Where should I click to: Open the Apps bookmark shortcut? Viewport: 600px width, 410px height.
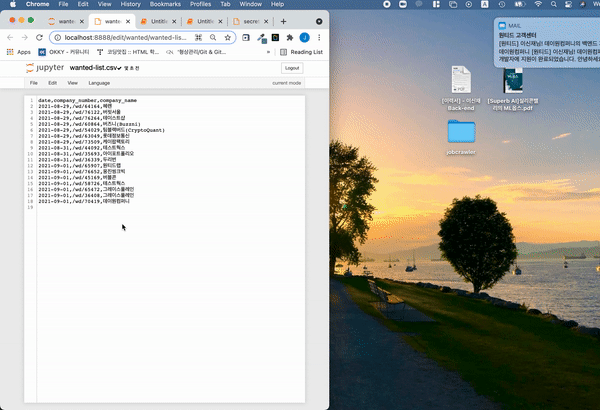[x=18, y=52]
